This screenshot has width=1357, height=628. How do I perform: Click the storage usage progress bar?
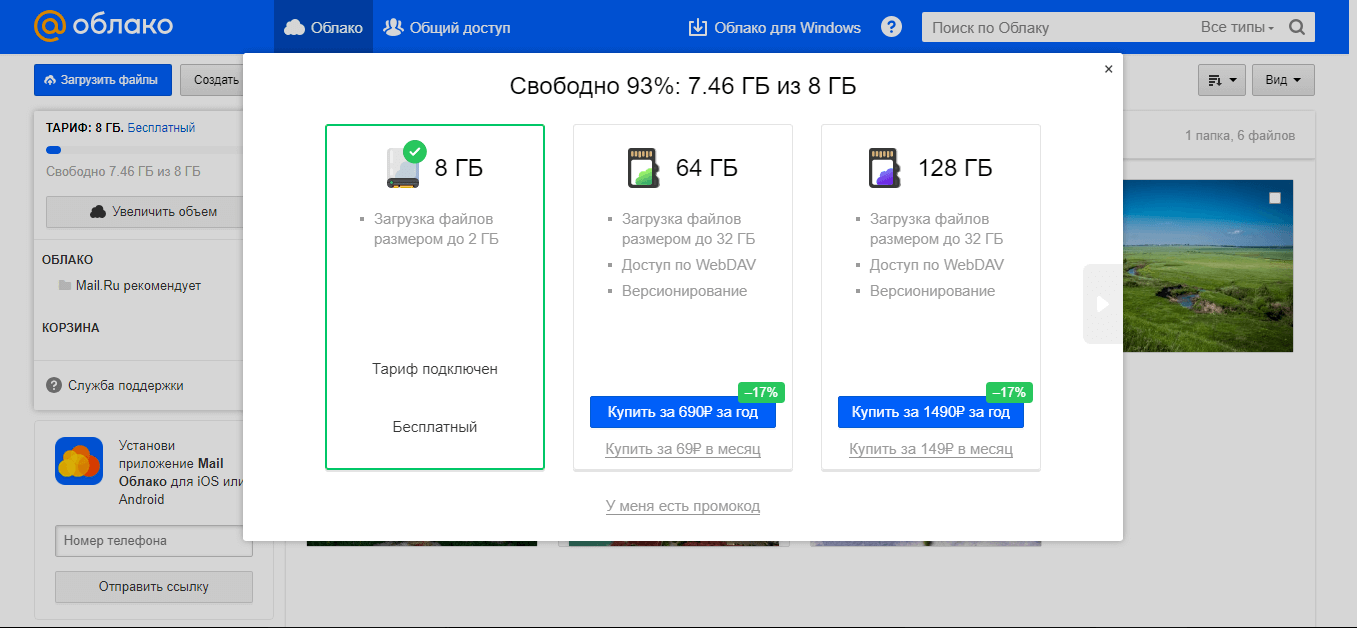click(x=143, y=150)
